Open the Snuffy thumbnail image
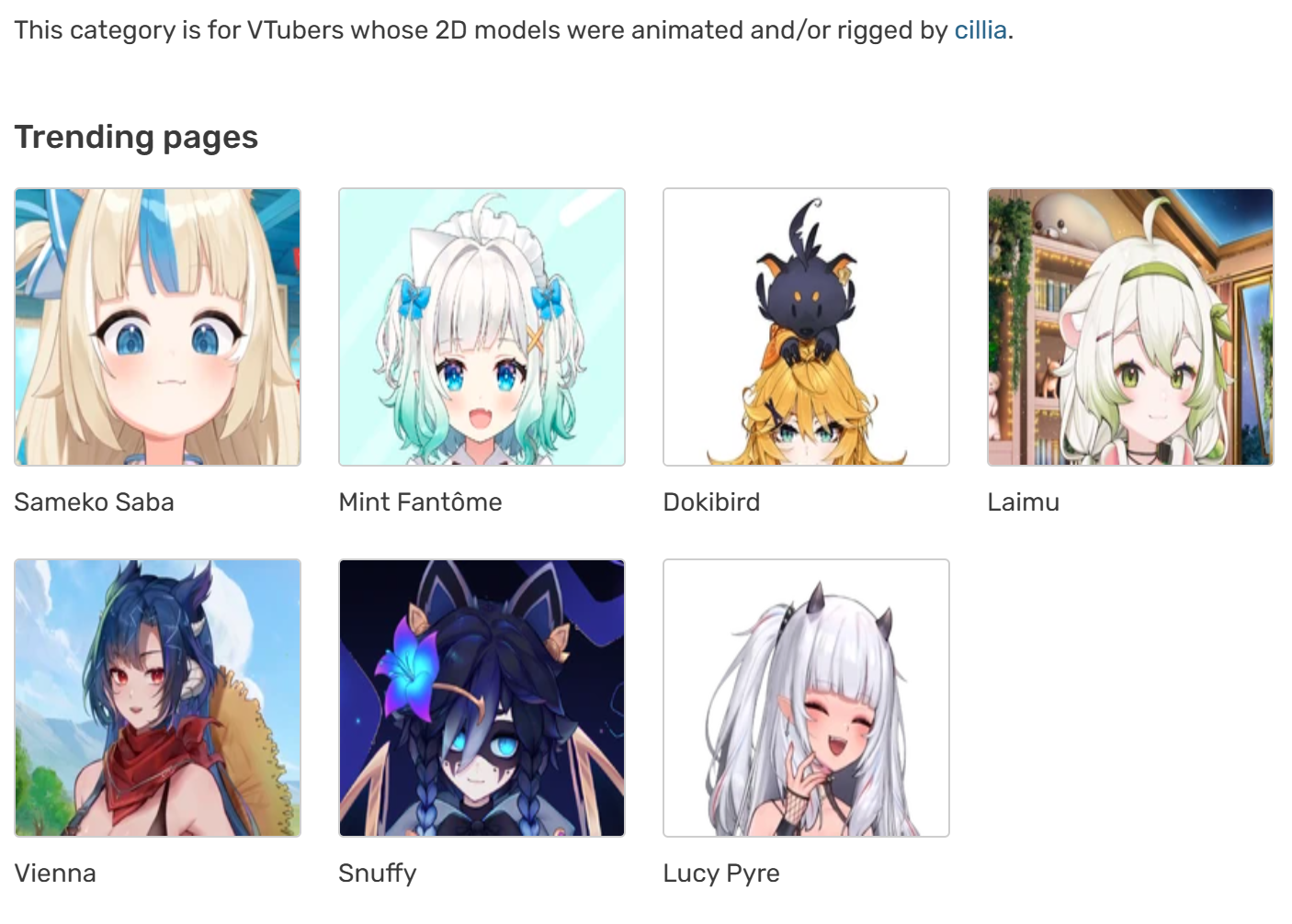Image resolution: width=1292 pixels, height=924 pixels. tap(482, 698)
